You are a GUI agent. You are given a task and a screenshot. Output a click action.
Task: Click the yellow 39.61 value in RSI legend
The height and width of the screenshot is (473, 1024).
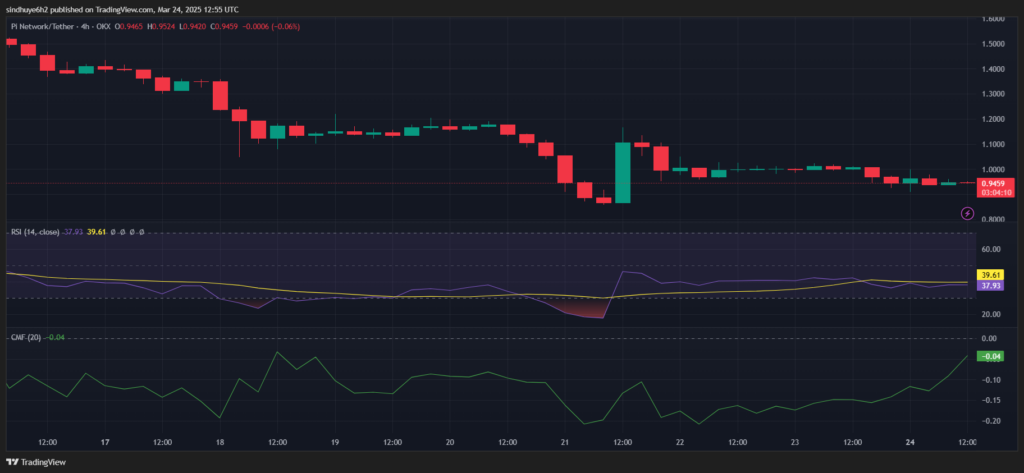click(96, 232)
